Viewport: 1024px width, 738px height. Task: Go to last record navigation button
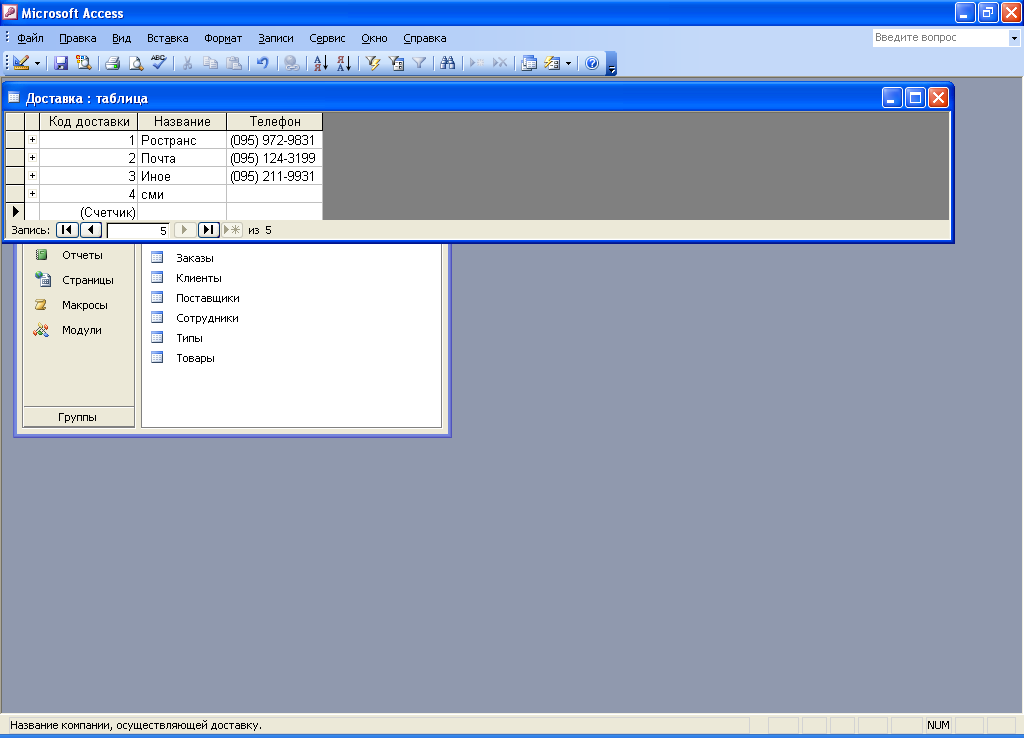[208, 230]
